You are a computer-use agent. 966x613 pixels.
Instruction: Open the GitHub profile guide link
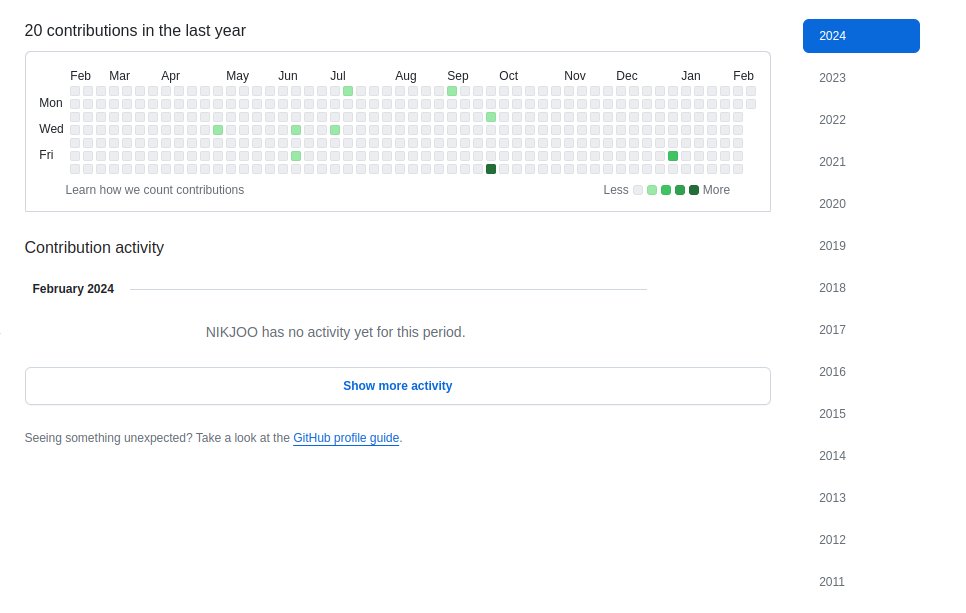(346, 438)
